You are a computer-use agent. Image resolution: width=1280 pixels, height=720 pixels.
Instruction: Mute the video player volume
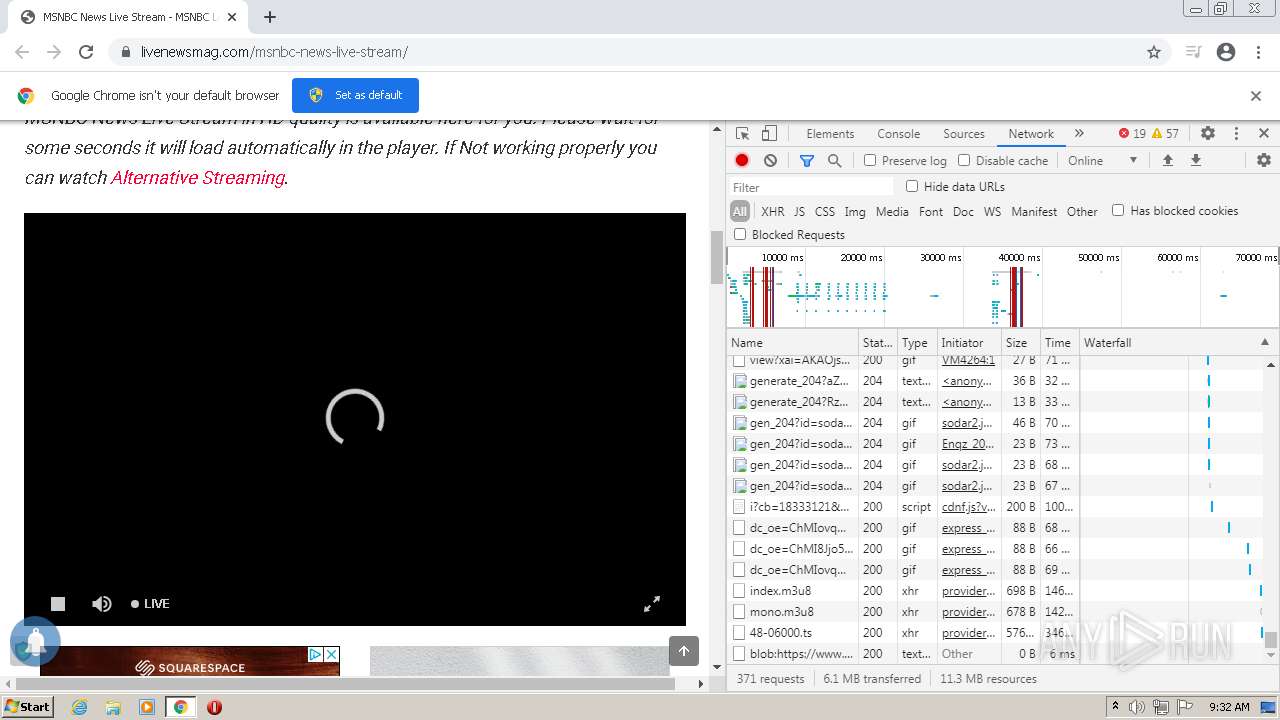101,604
